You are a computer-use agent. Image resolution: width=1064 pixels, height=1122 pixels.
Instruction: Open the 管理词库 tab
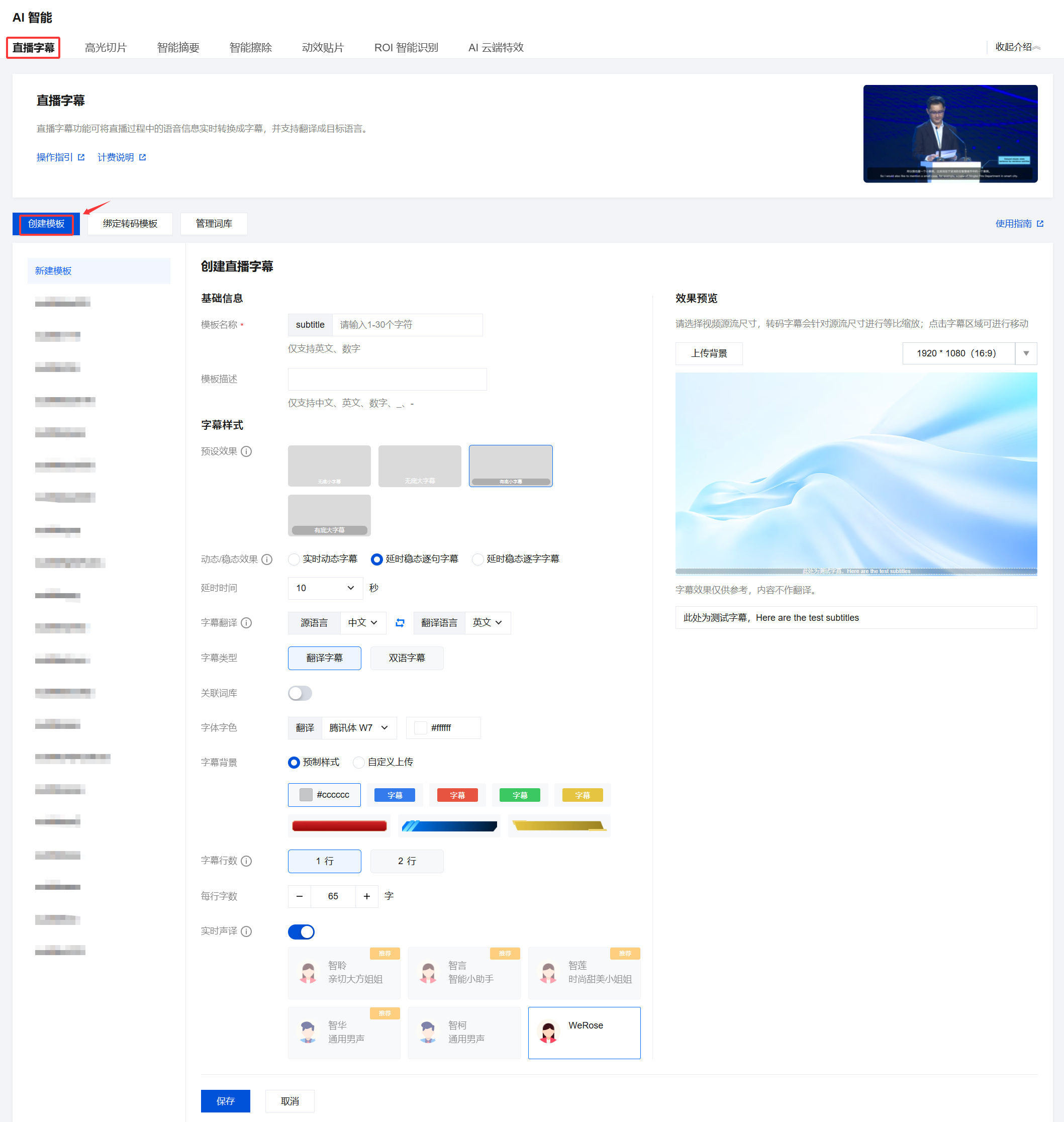pyautogui.click(x=214, y=224)
